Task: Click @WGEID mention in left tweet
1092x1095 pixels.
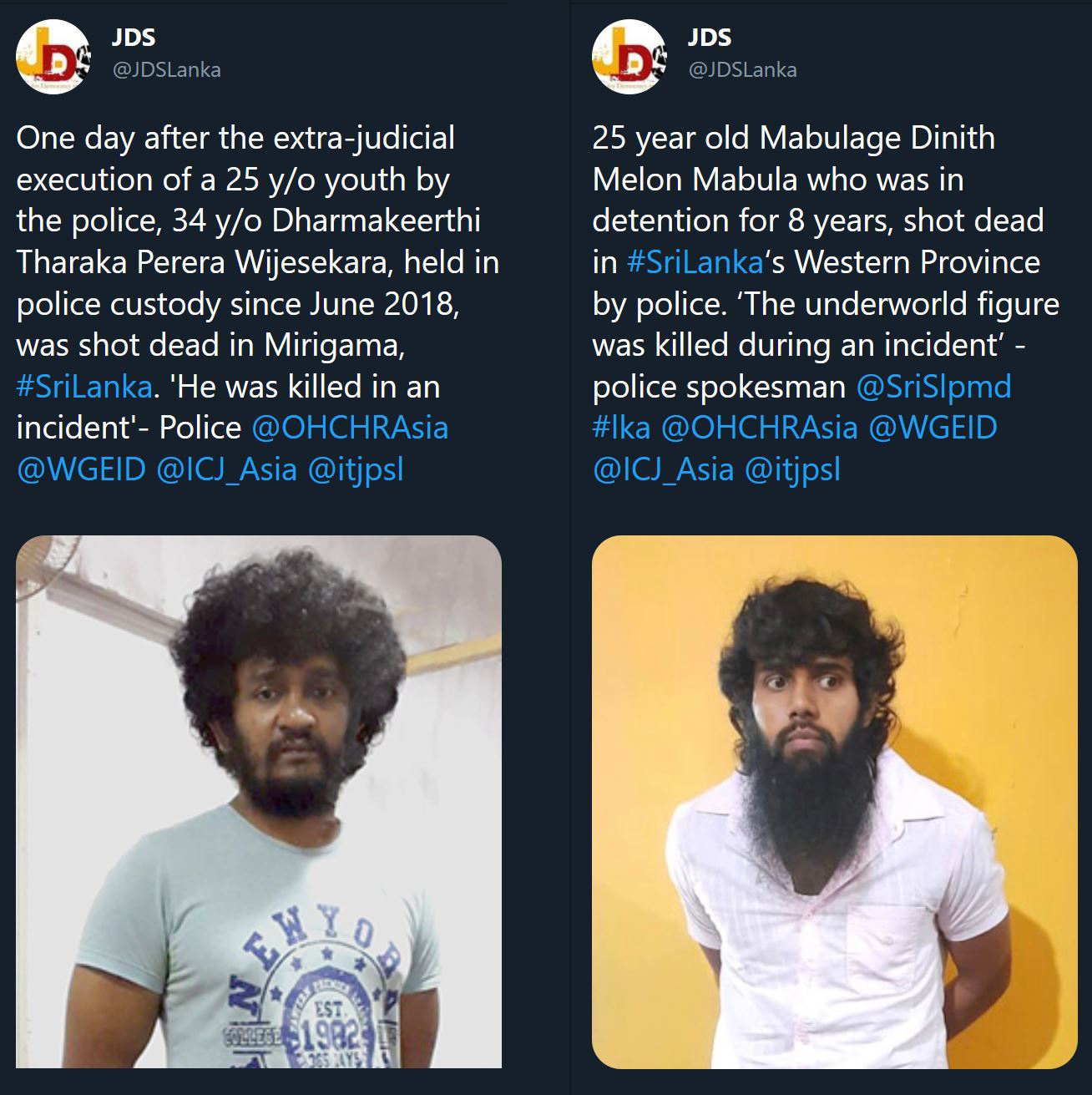Action: click(x=81, y=469)
